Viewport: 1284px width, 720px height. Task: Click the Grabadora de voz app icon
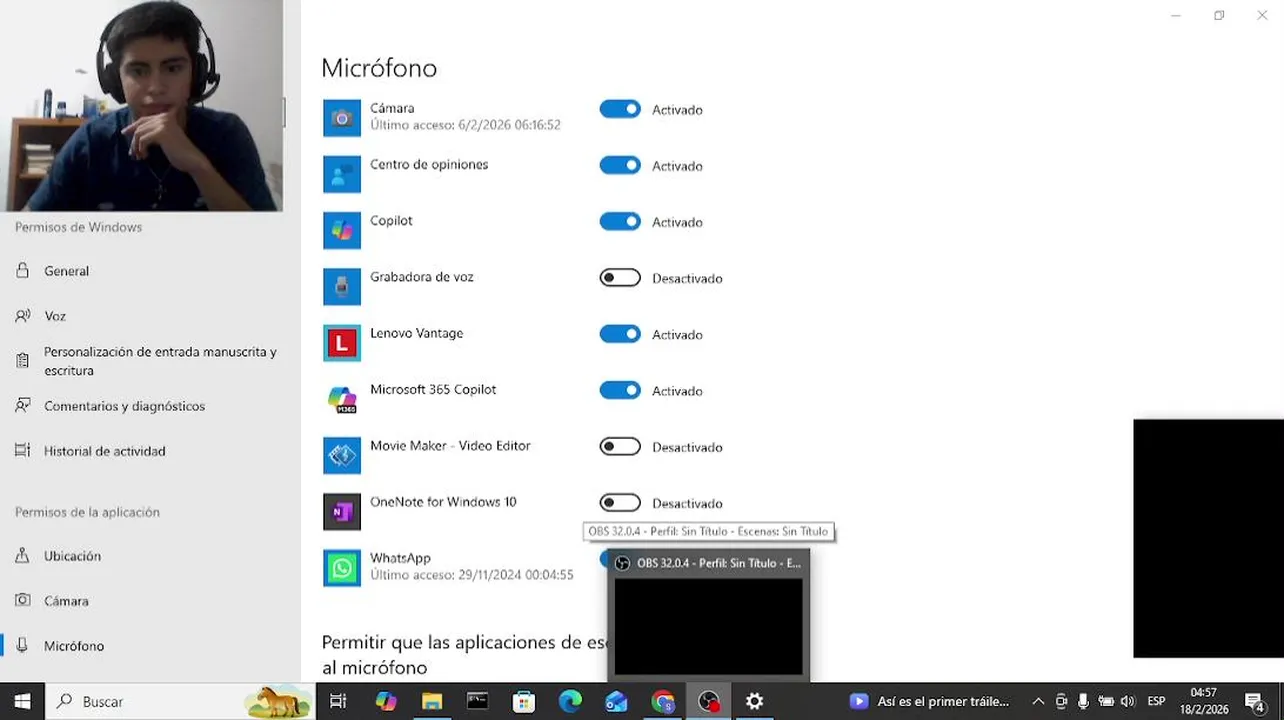tap(342, 286)
